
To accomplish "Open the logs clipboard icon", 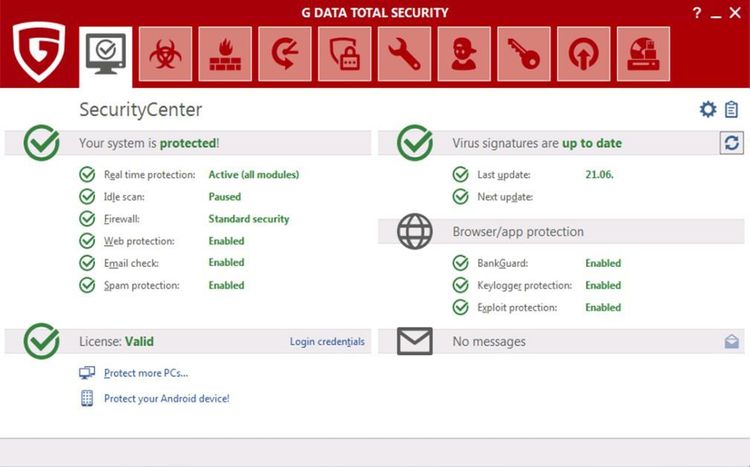I will tap(732, 110).
